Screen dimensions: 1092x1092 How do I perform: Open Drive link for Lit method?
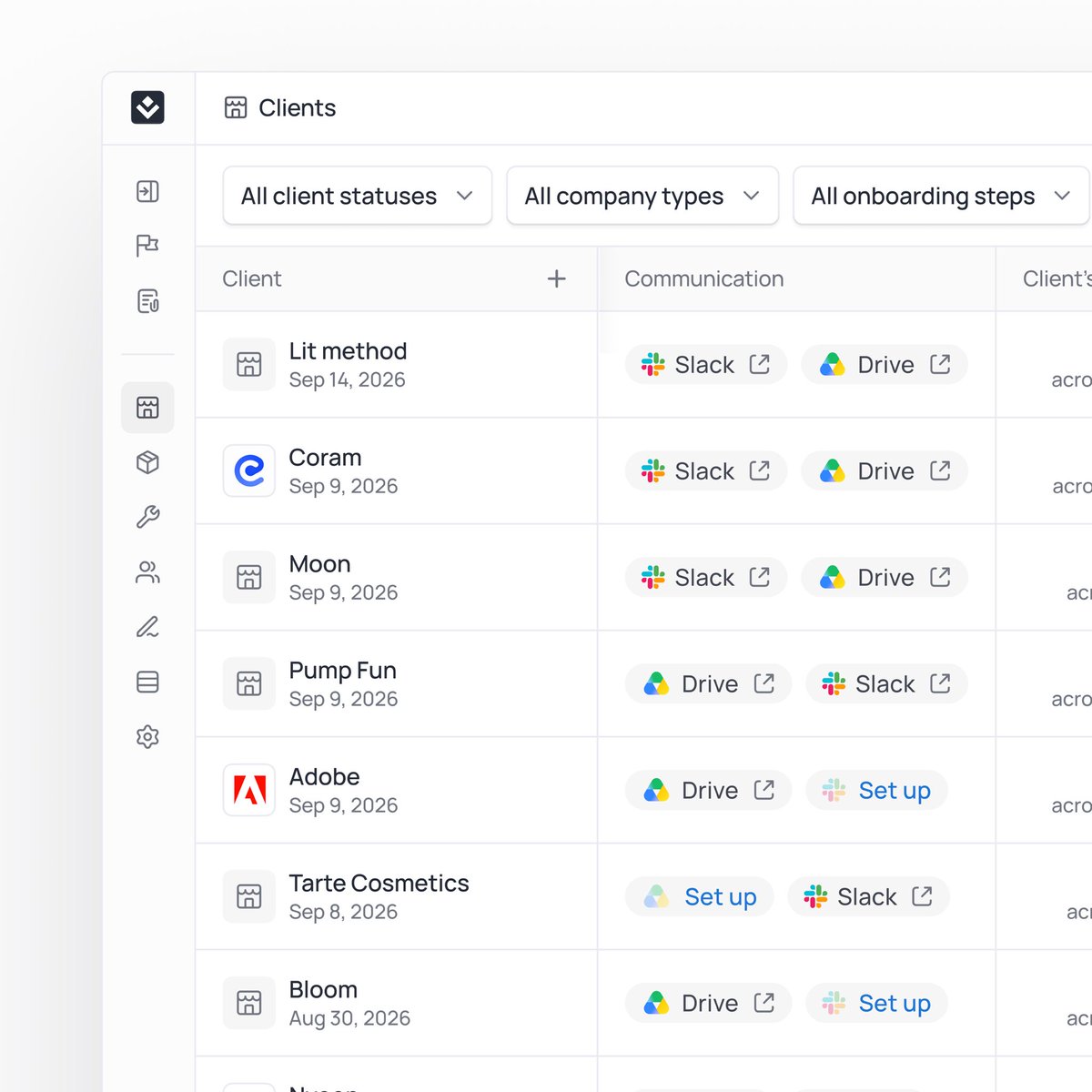click(885, 364)
